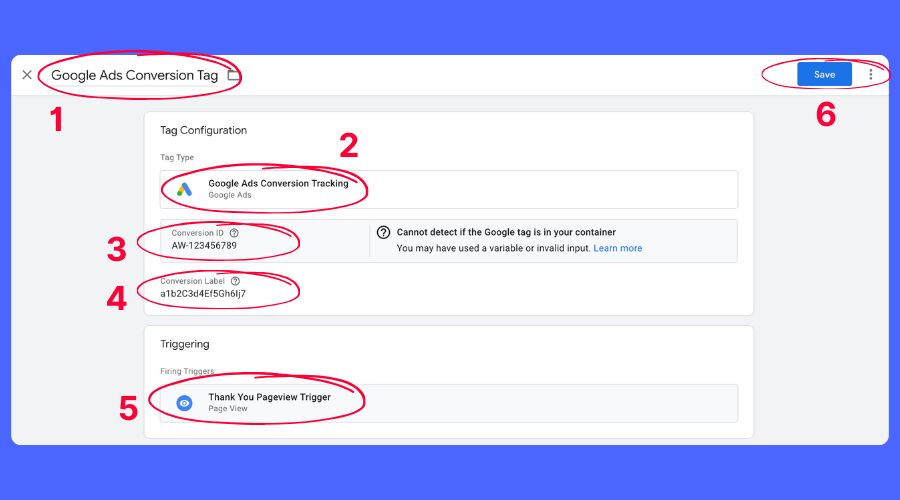Click the Firing Triggers label

[x=187, y=371]
